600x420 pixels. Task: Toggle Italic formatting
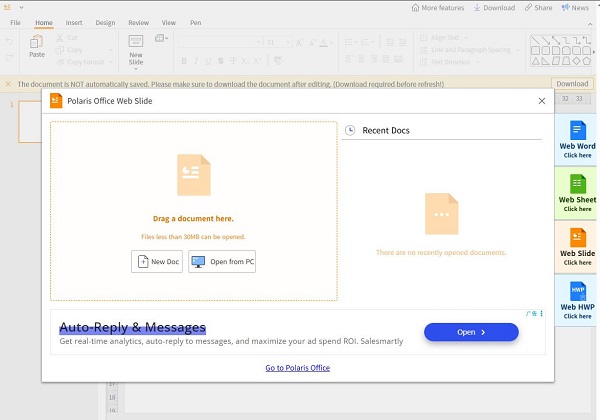[196, 61]
